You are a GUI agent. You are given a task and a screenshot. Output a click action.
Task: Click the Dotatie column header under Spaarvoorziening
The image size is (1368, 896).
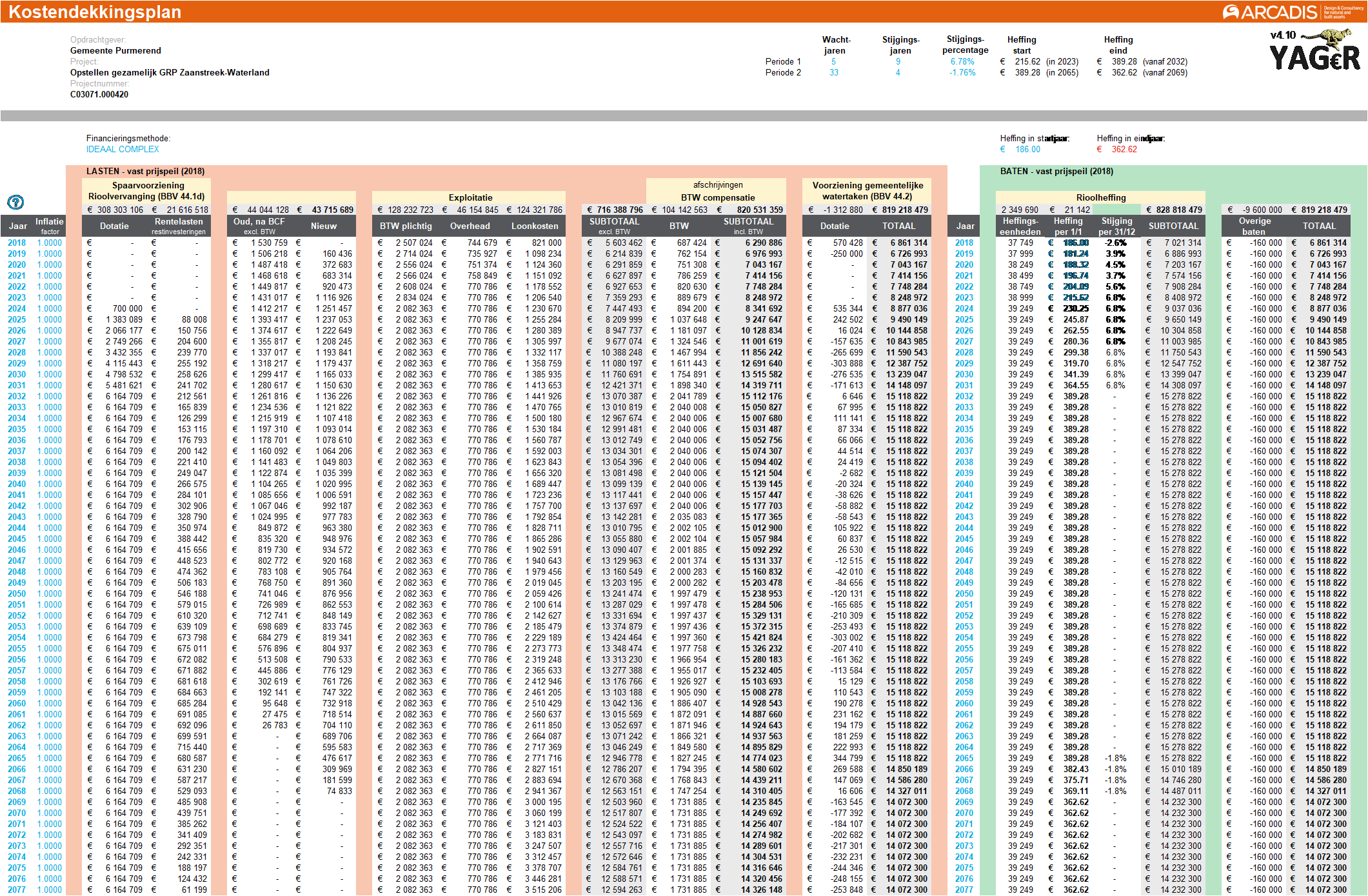(114, 226)
